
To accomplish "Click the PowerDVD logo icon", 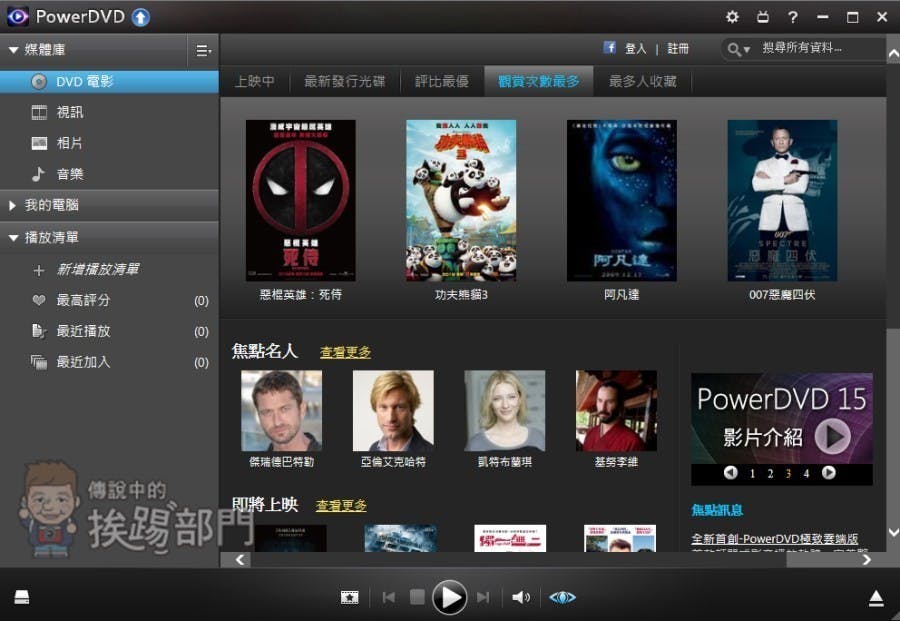I will [18, 17].
